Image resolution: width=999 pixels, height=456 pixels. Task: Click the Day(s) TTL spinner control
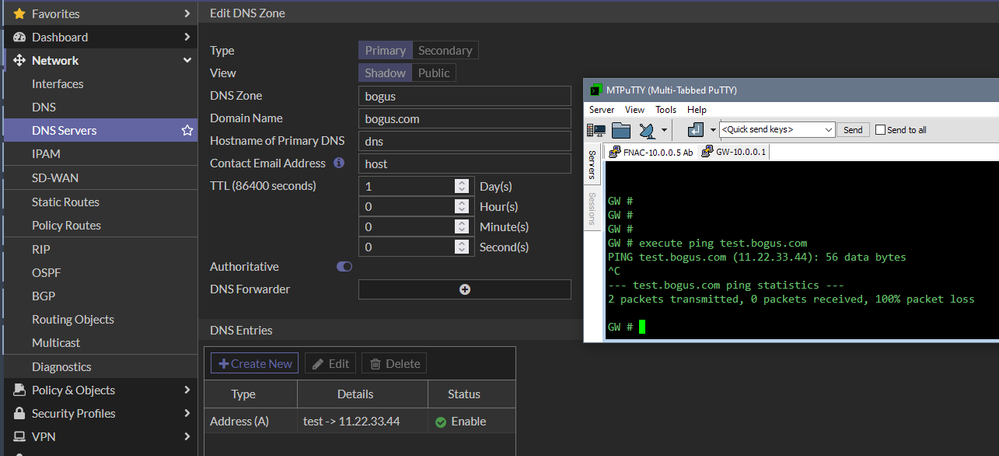[x=461, y=186]
